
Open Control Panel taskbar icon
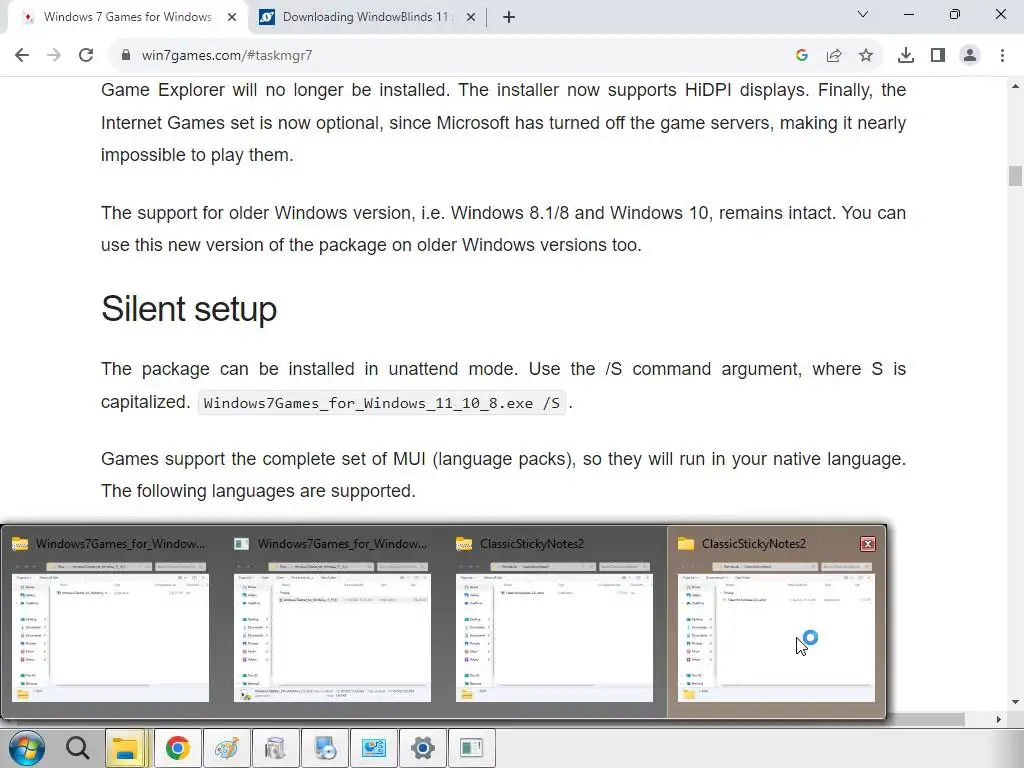pos(374,748)
